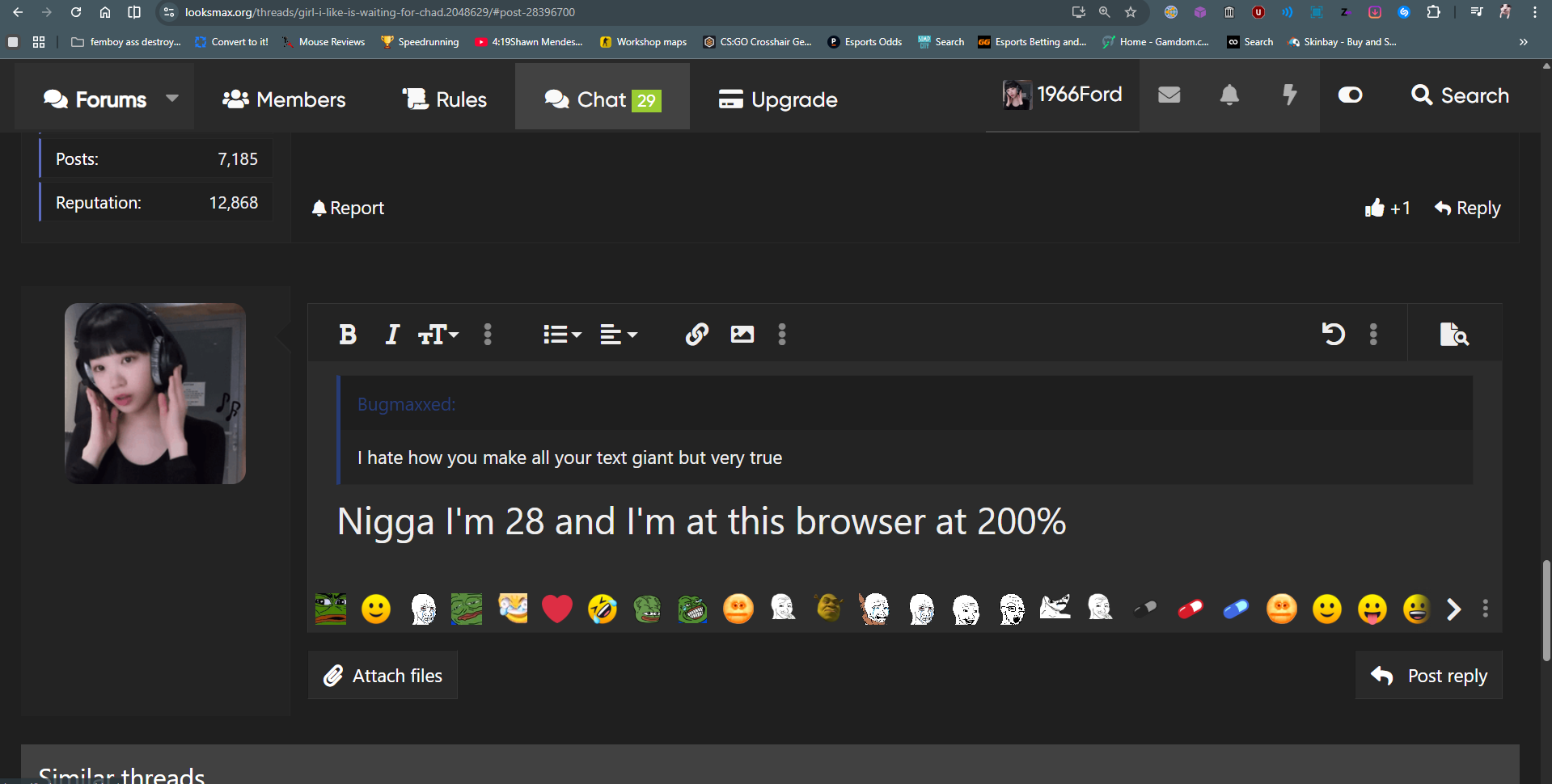Open the inbox envelope icon
Image resolution: width=1552 pixels, height=784 pixels.
click(1169, 95)
